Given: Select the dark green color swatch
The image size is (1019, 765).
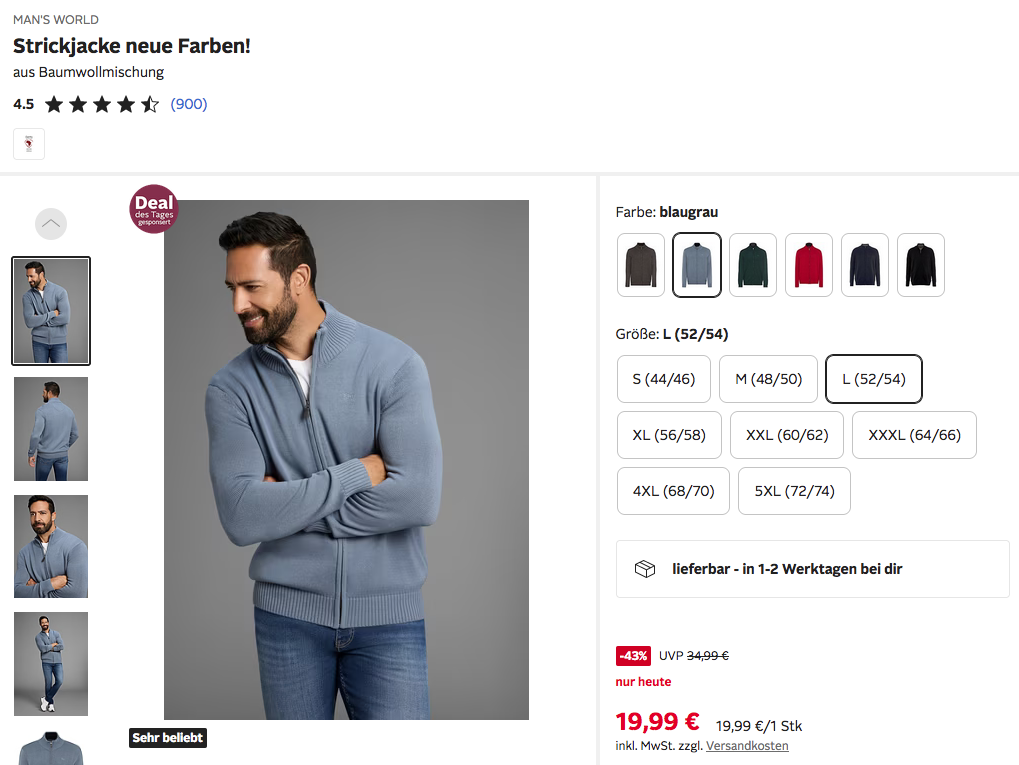Looking at the screenshot, I should pos(753,265).
